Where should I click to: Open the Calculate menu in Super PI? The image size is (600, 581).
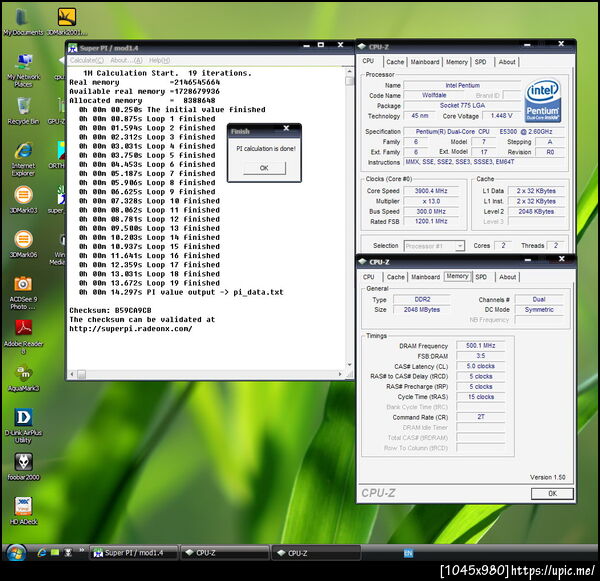(86, 60)
